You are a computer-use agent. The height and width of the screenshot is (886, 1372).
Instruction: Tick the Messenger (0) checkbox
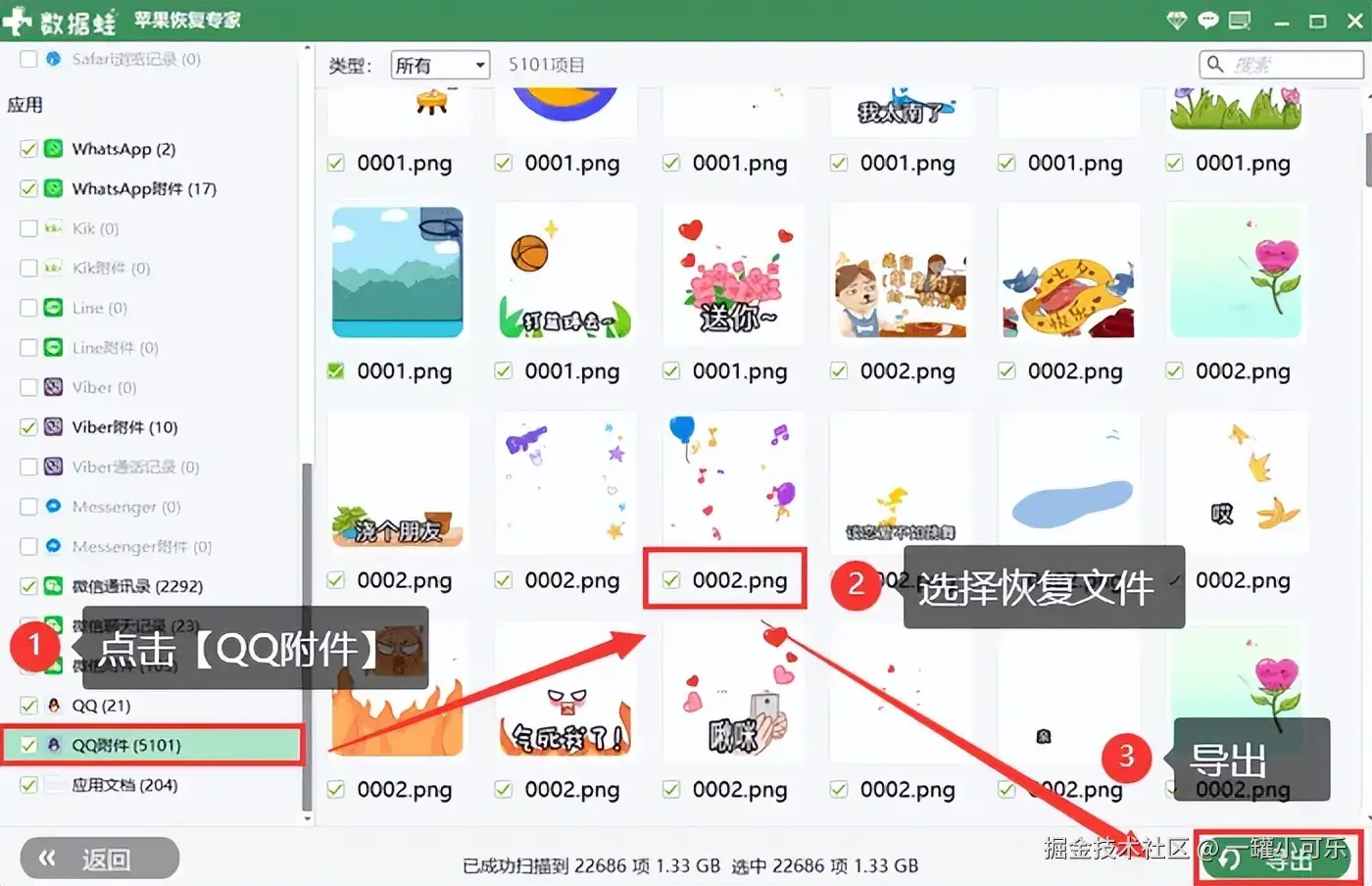tap(28, 507)
